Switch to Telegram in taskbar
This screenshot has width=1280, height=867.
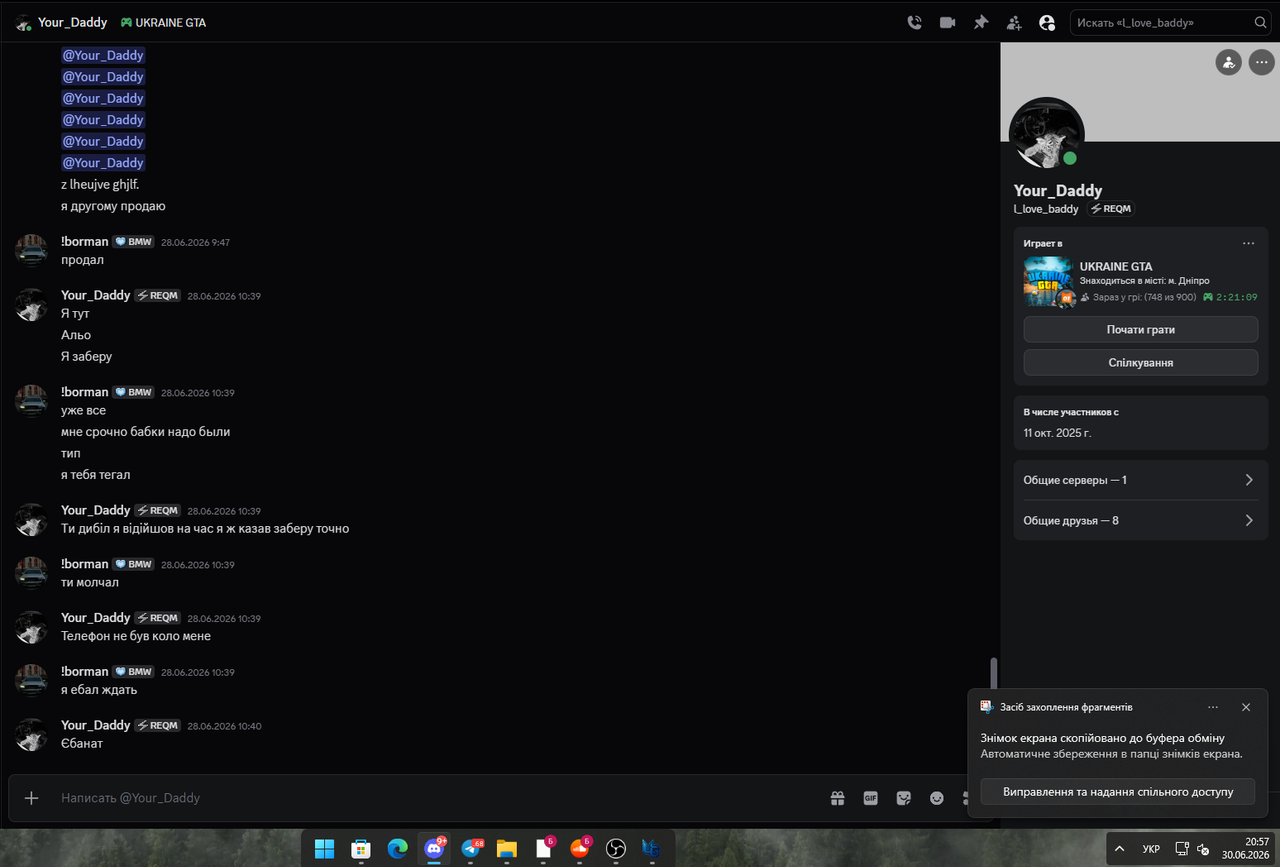click(470, 849)
